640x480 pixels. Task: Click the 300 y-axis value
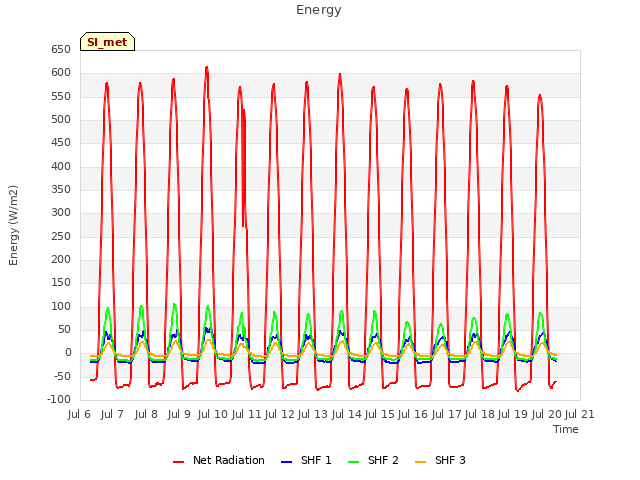point(61,213)
